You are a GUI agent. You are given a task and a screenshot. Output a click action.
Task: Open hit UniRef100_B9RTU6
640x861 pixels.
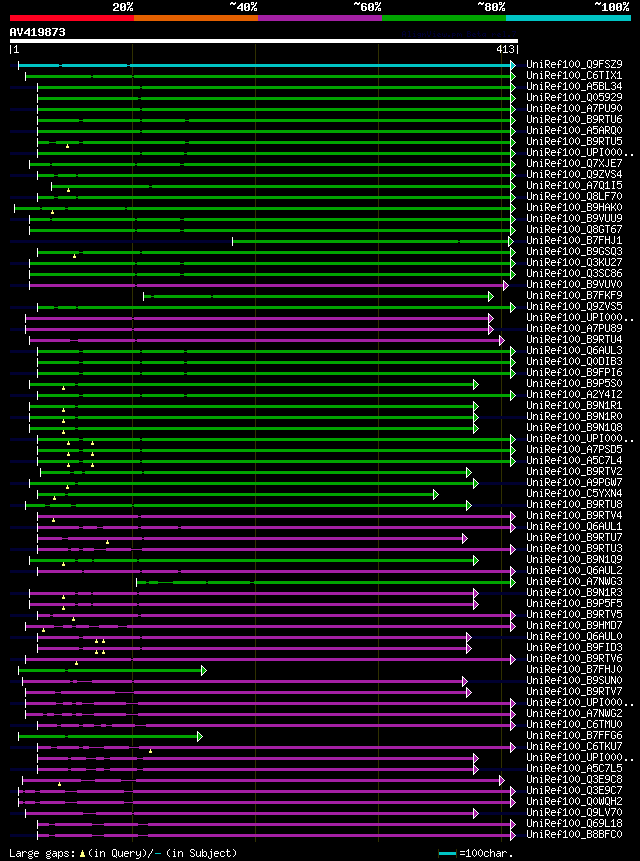[574, 120]
